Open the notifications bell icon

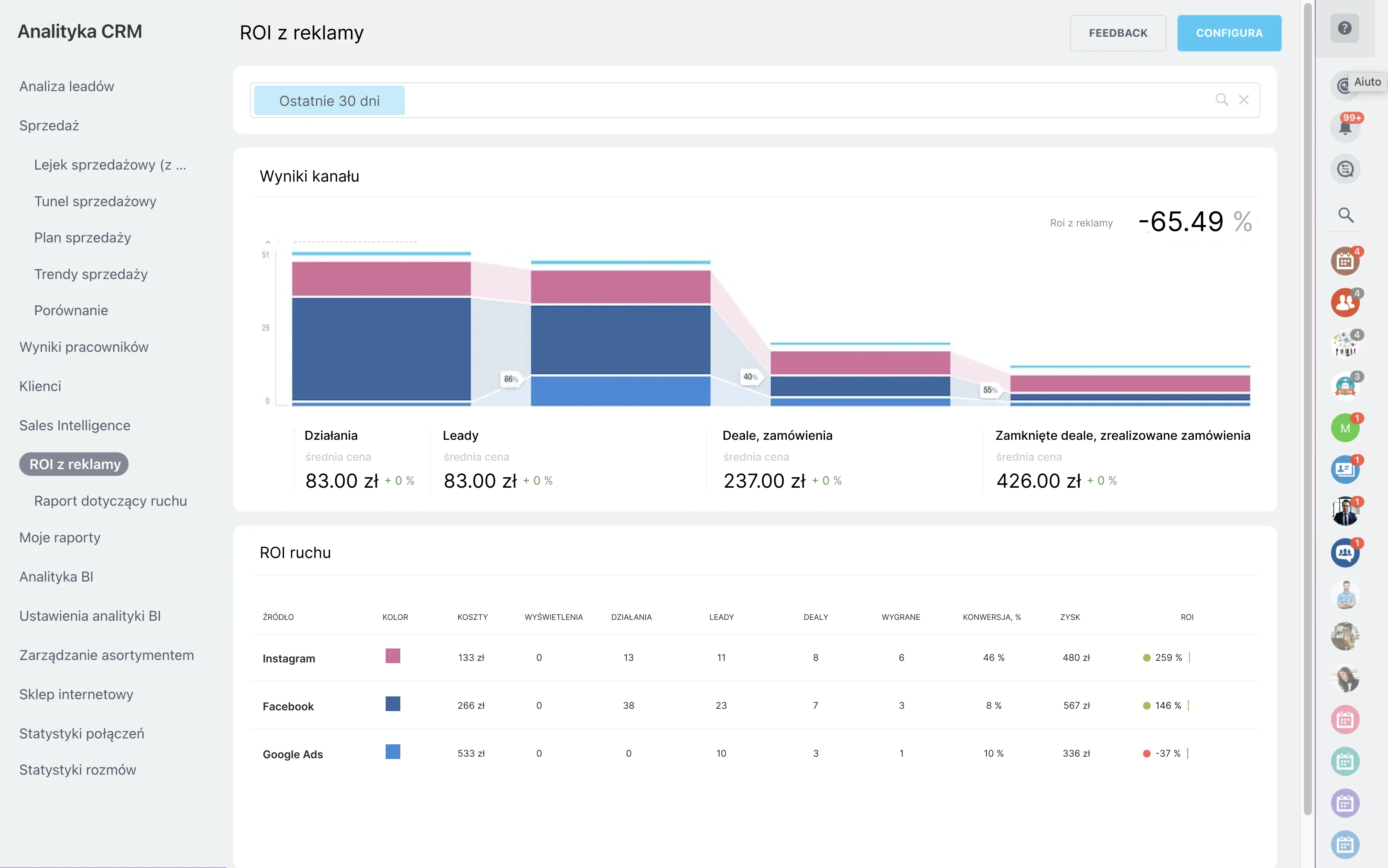tap(1344, 128)
